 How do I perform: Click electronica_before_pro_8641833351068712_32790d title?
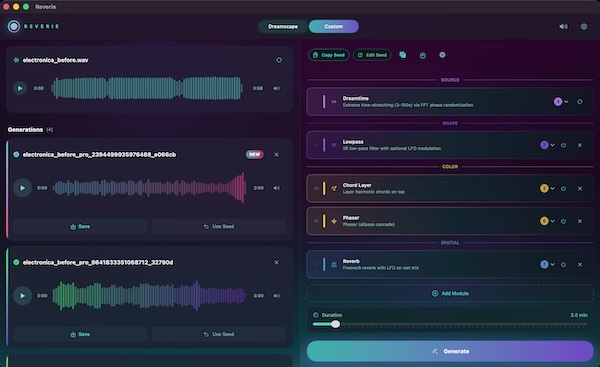[x=98, y=263]
